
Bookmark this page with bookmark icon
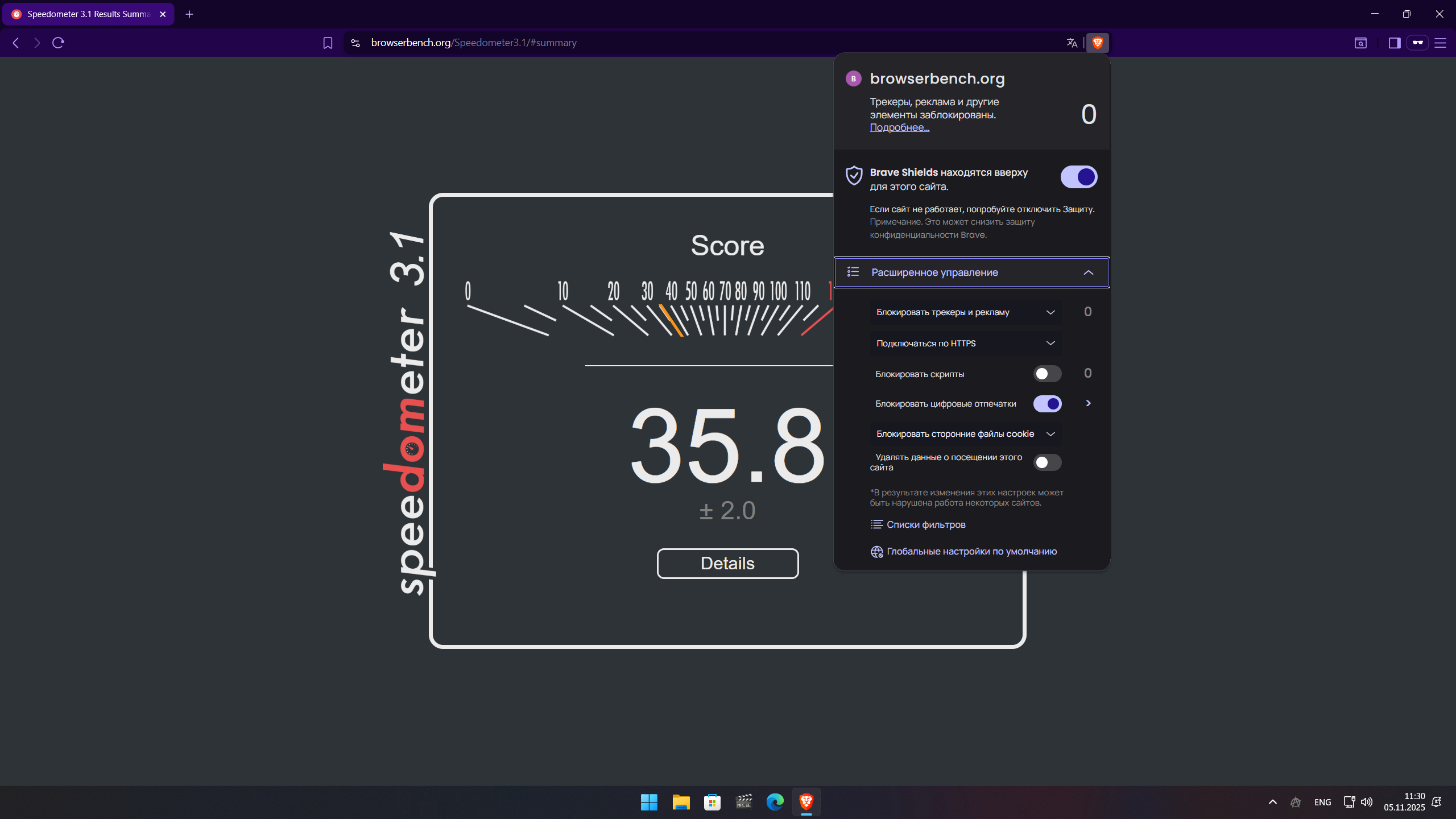coord(328,43)
